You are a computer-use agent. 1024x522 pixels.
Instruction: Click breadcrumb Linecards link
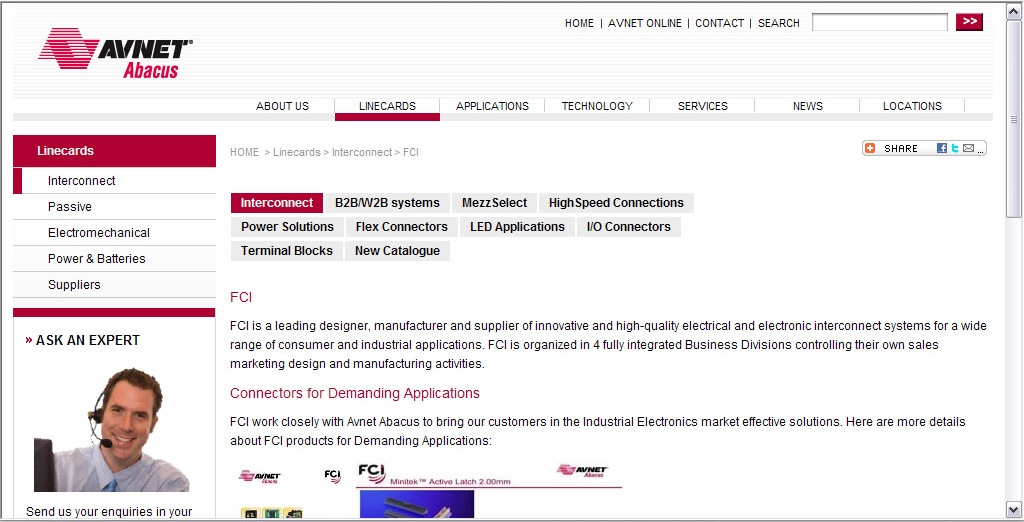pyautogui.click(x=296, y=152)
